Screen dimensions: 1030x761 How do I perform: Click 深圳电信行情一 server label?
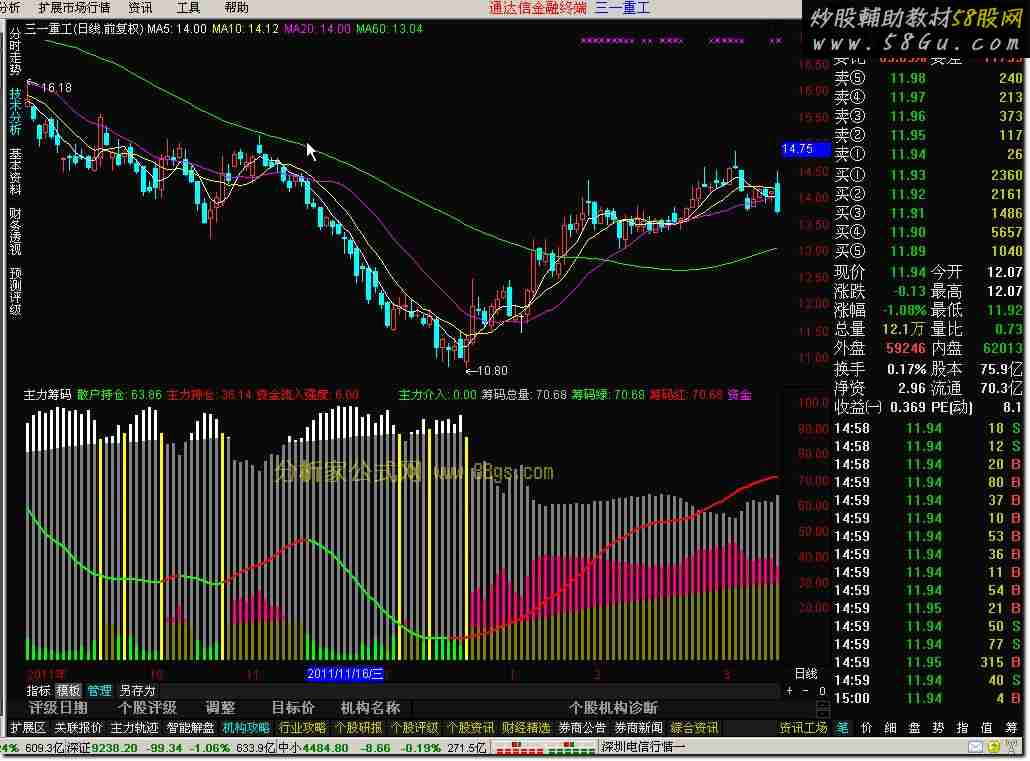(x=642, y=748)
